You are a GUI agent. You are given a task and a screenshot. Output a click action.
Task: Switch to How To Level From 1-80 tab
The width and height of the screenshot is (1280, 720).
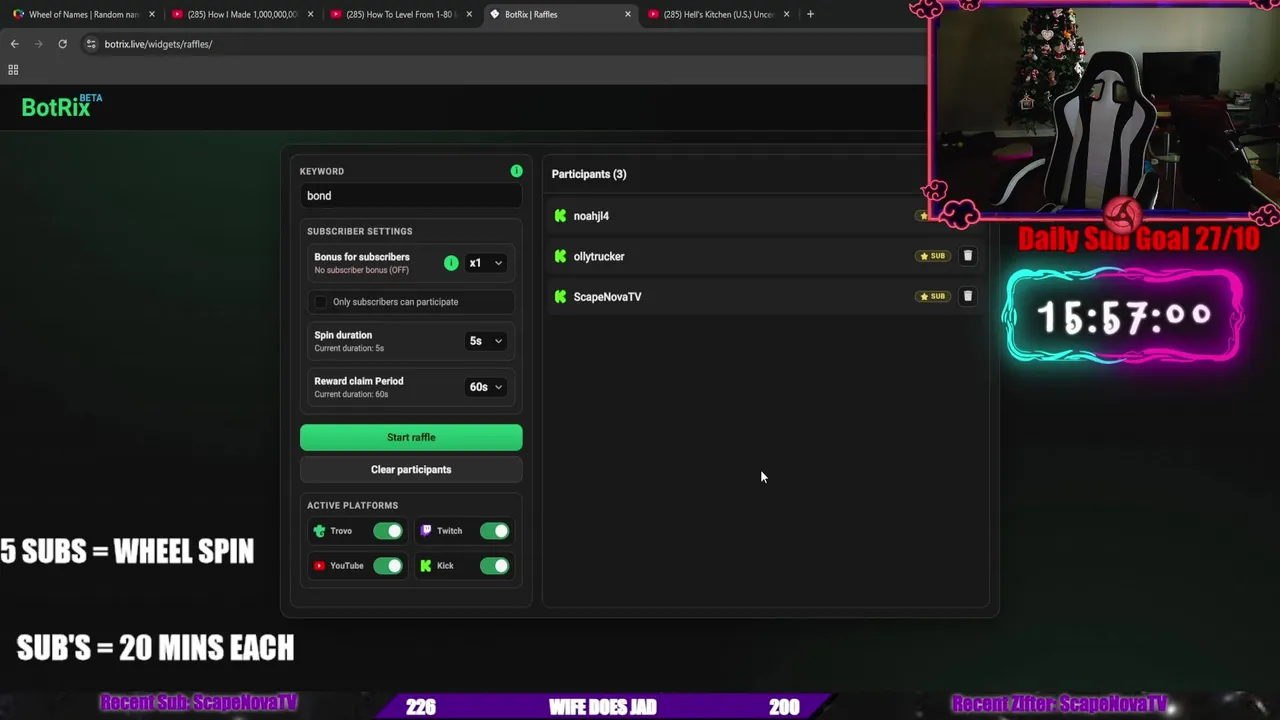point(401,14)
